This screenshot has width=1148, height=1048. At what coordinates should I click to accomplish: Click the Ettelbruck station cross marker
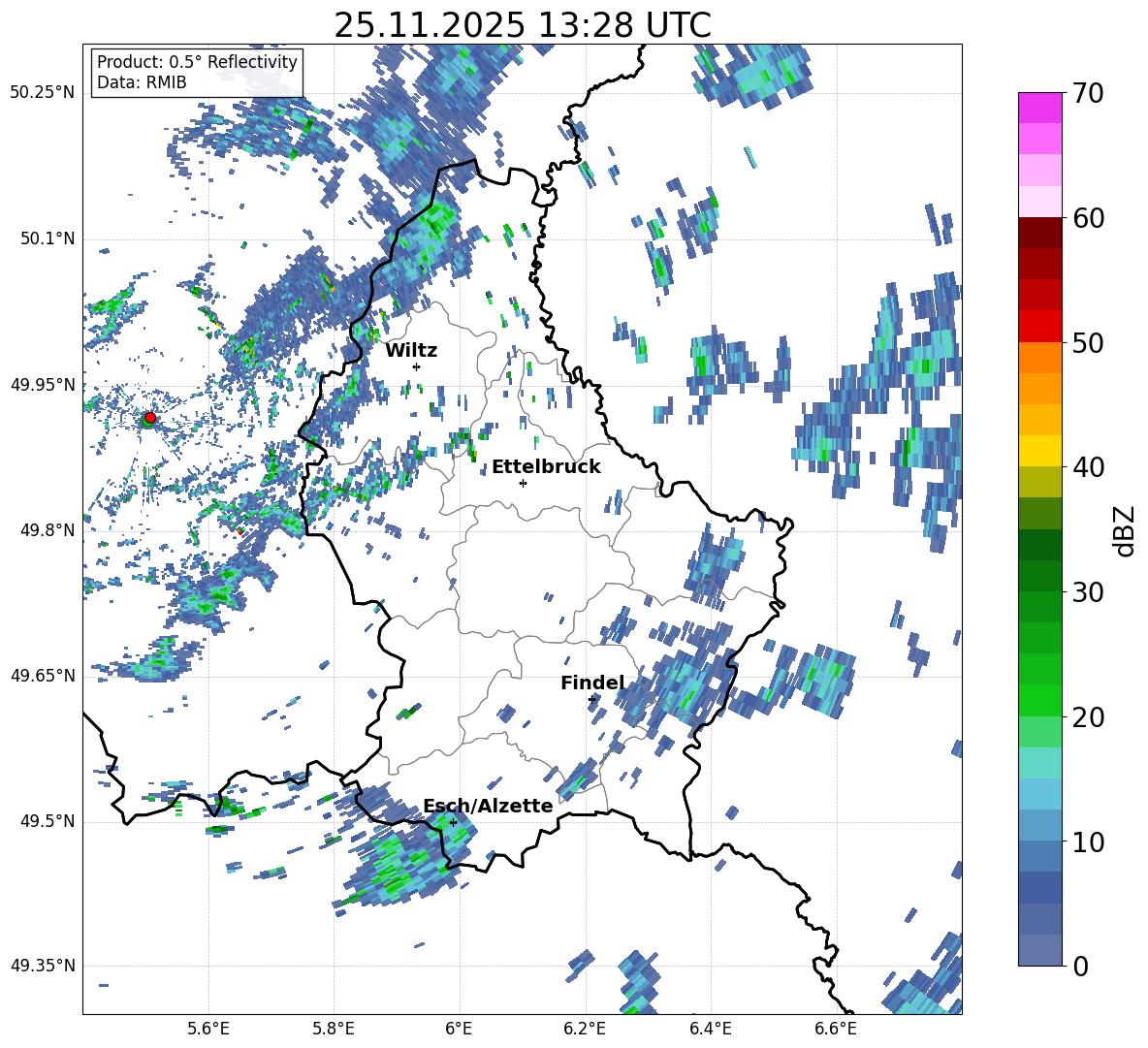pos(523,483)
